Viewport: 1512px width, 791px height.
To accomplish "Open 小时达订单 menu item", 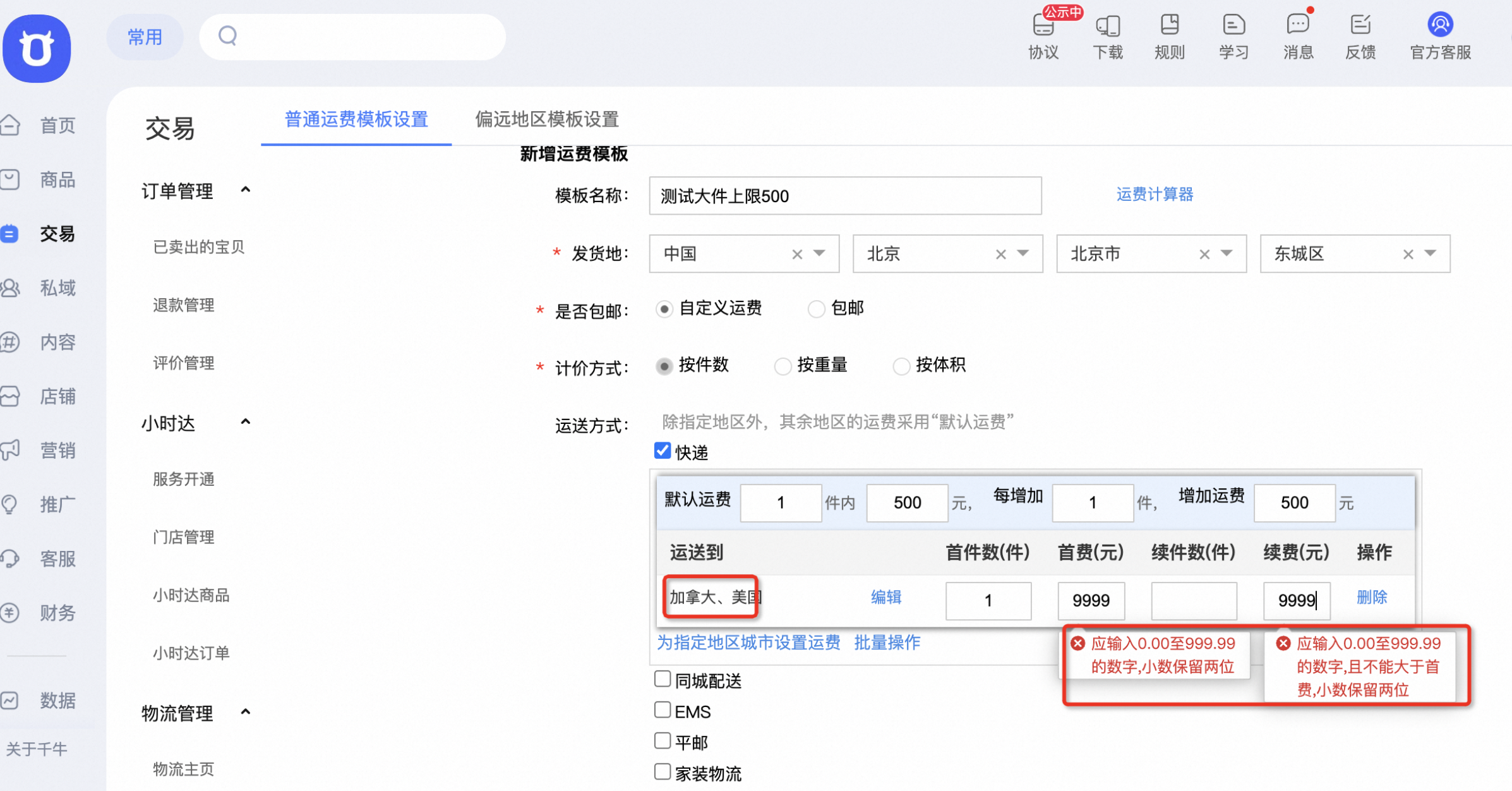I will point(191,653).
